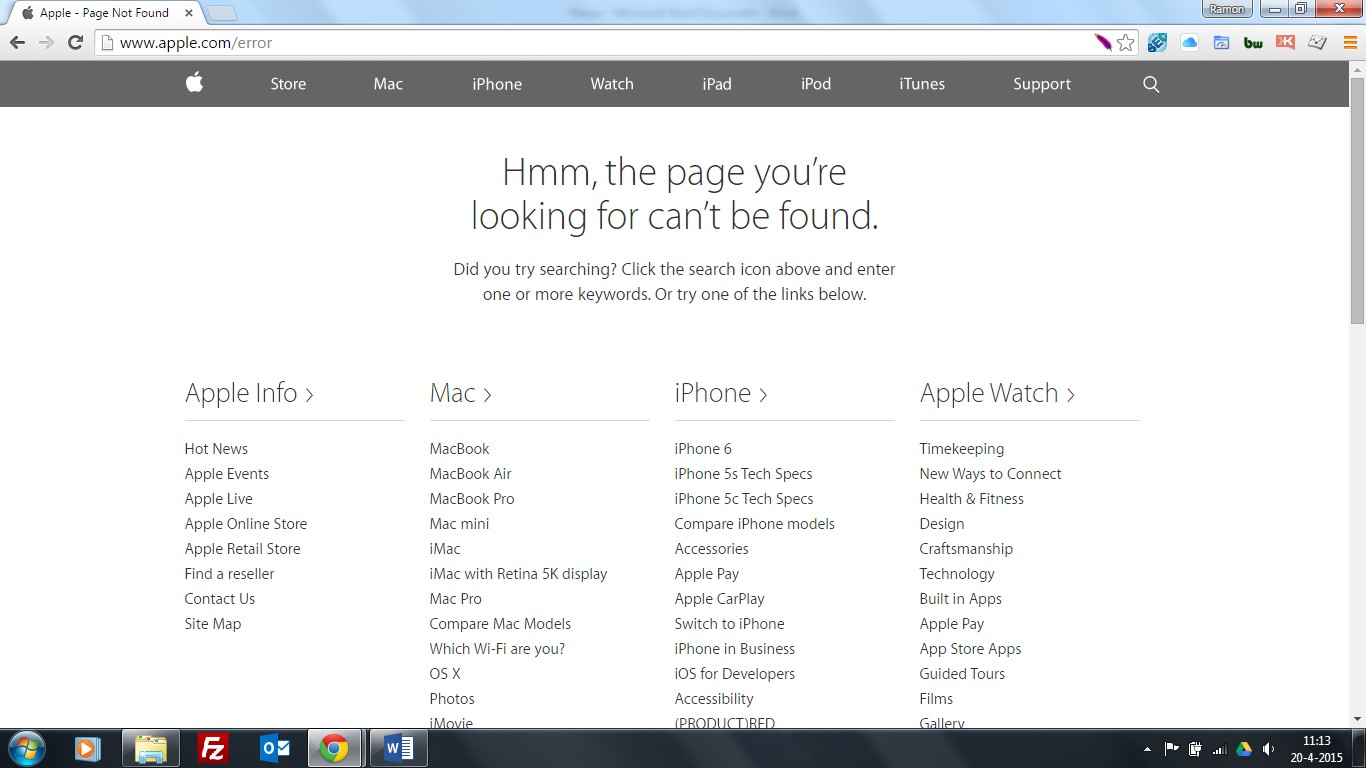Image resolution: width=1366 pixels, height=768 pixels.
Task: Open the Chrome hamburger menu
Action: point(1349,42)
